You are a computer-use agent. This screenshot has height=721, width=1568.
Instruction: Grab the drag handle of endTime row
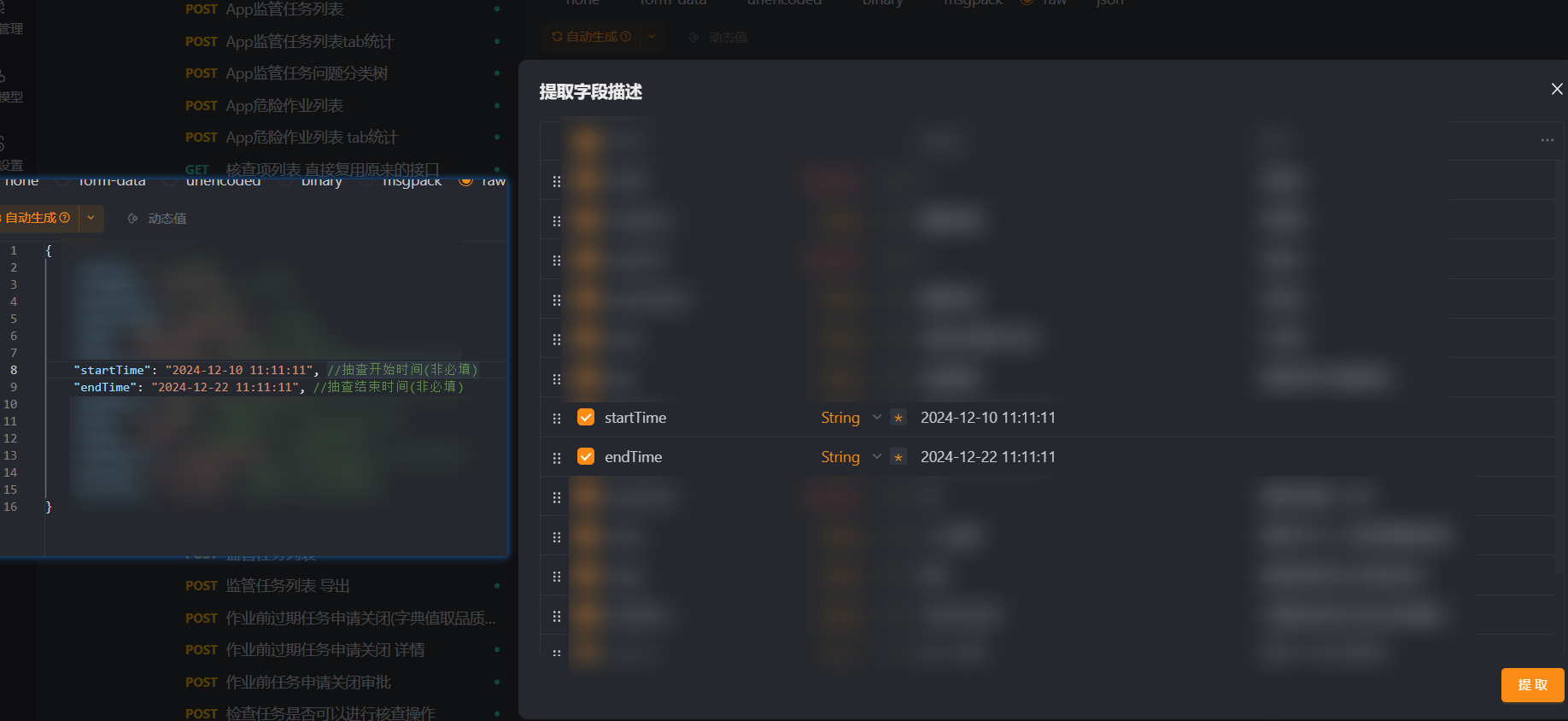[x=557, y=458]
